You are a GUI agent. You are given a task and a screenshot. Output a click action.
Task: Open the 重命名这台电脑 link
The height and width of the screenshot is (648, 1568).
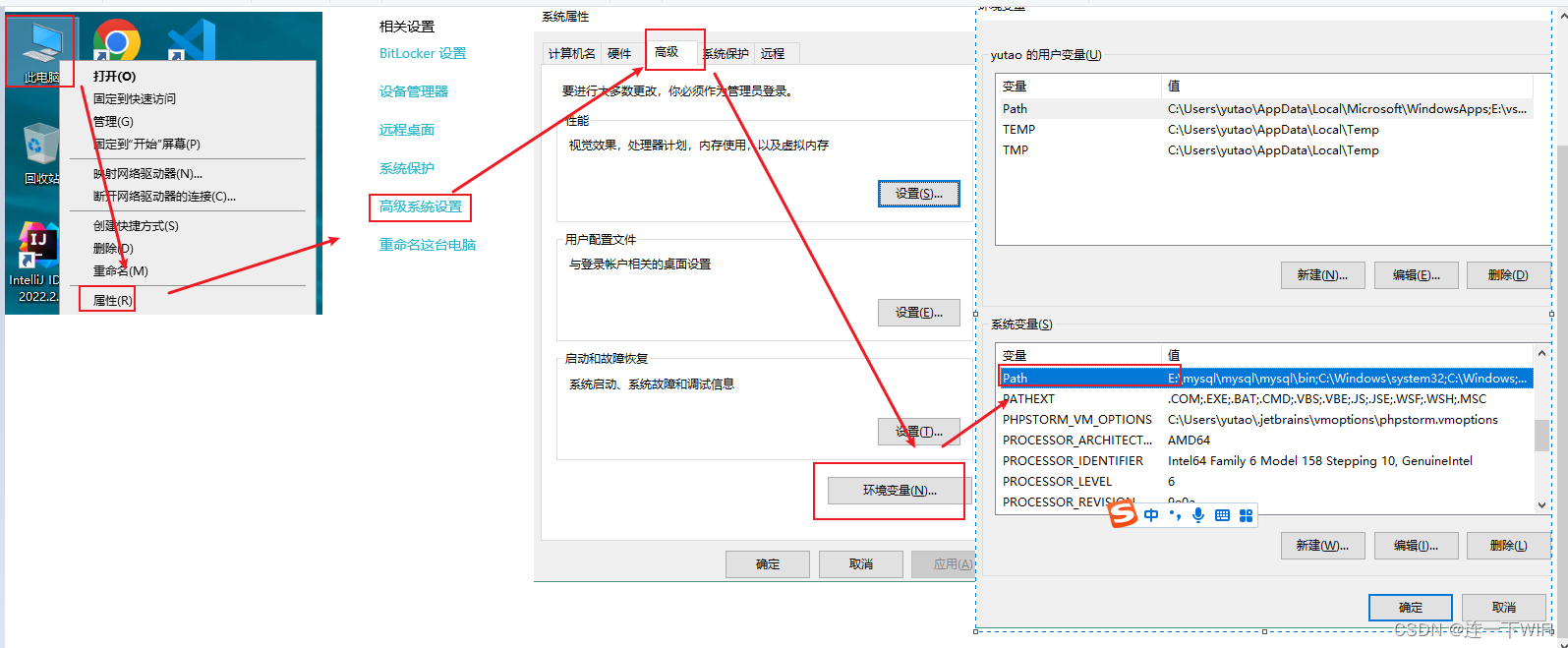[428, 245]
